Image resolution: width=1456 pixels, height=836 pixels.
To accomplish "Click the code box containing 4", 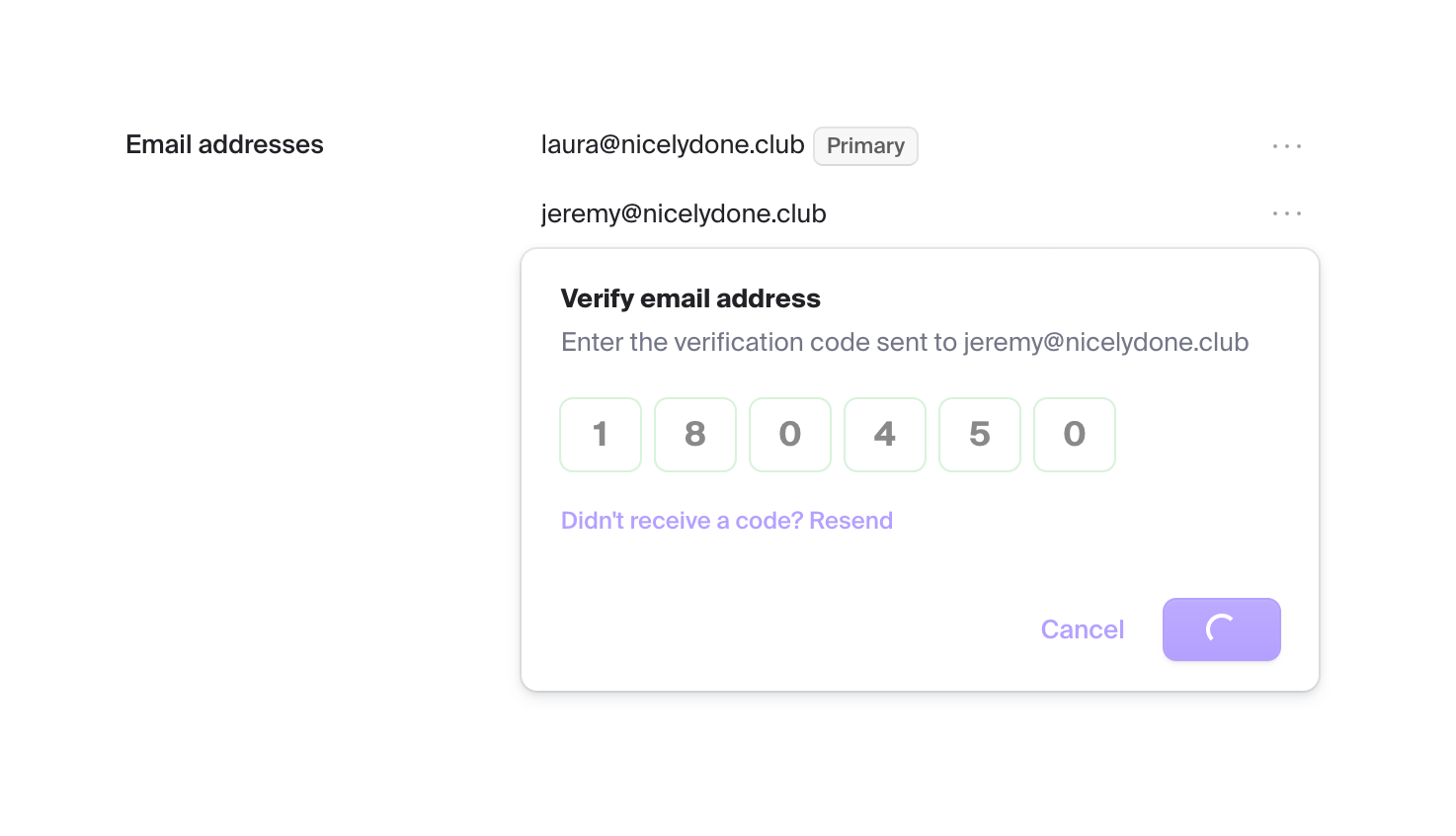I will [885, 435].
